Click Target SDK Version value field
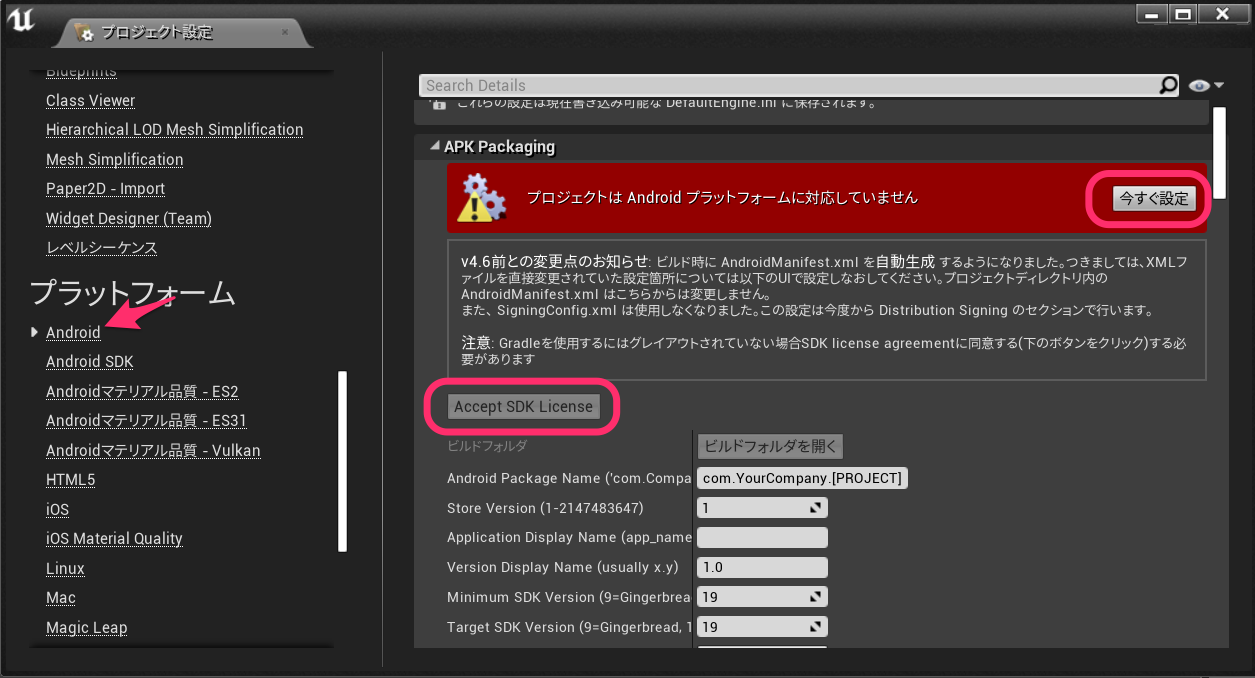The width and height of the screenshot is (1255, 678). [x=762, y=627]
